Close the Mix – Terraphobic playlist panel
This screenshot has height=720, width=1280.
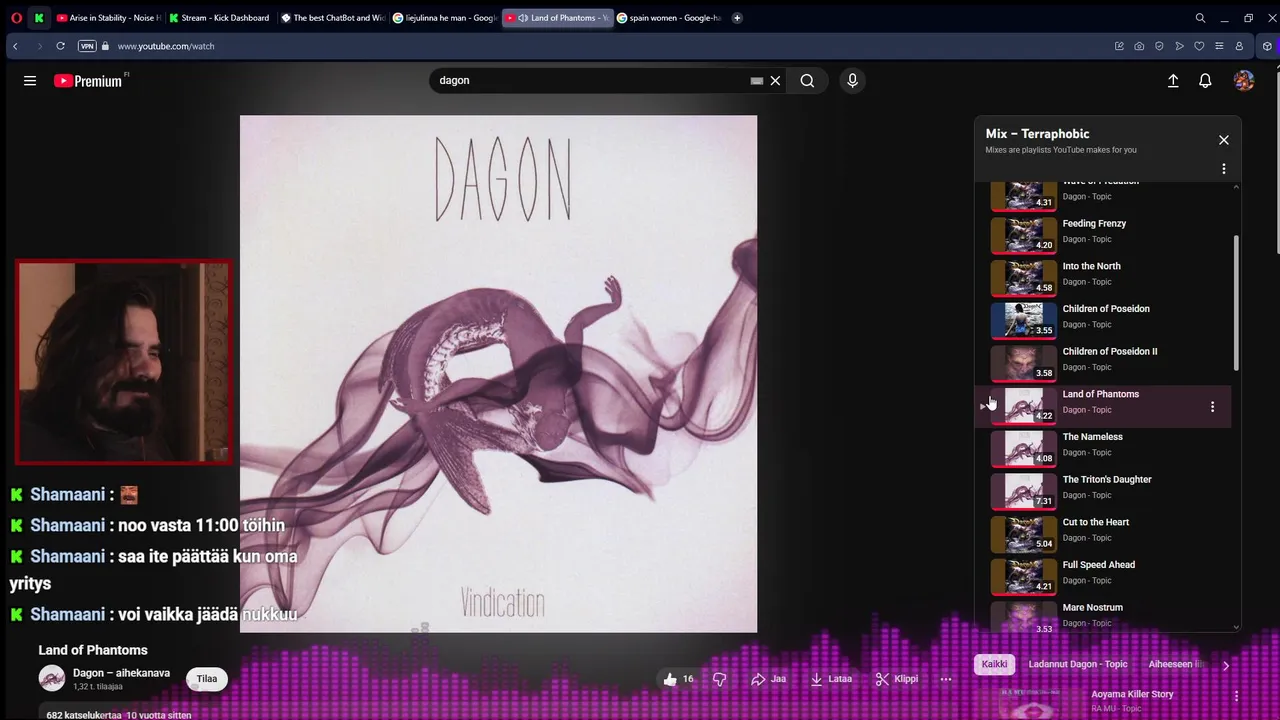(x=1223, y=140)
